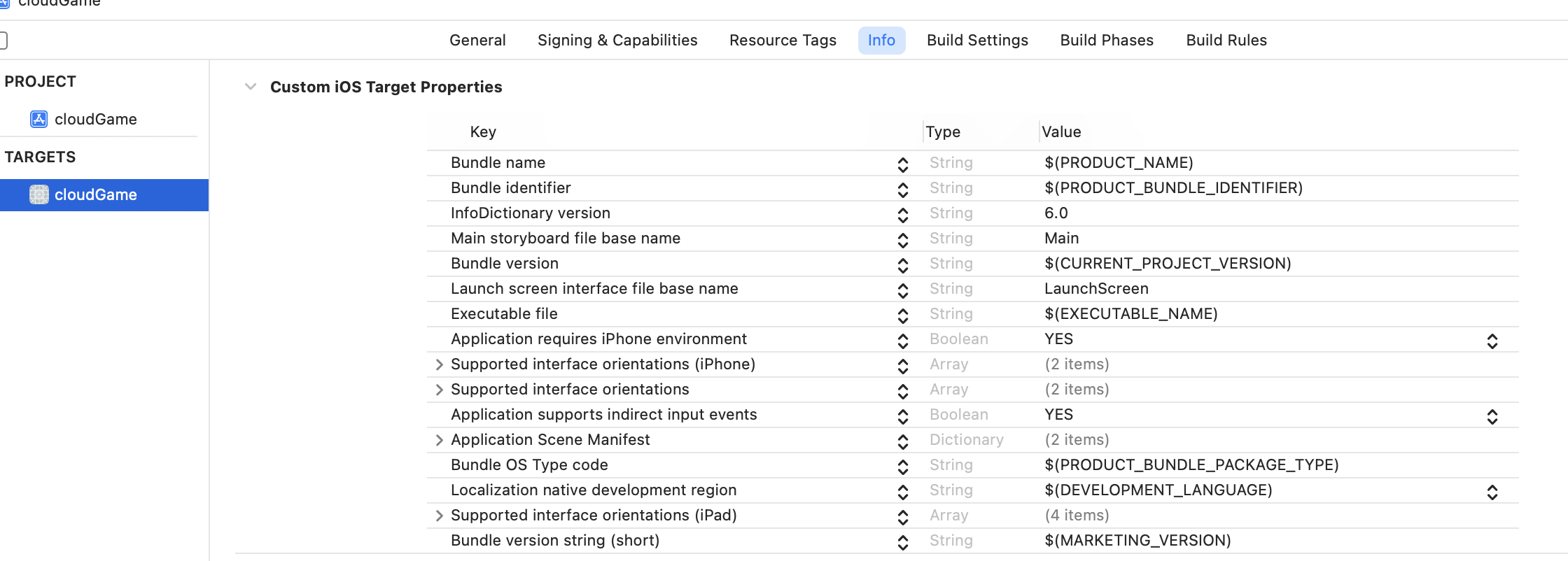Switch to the Build Settings tab
The height and width of the screenshot is (561, 1568).
[977, 41]
